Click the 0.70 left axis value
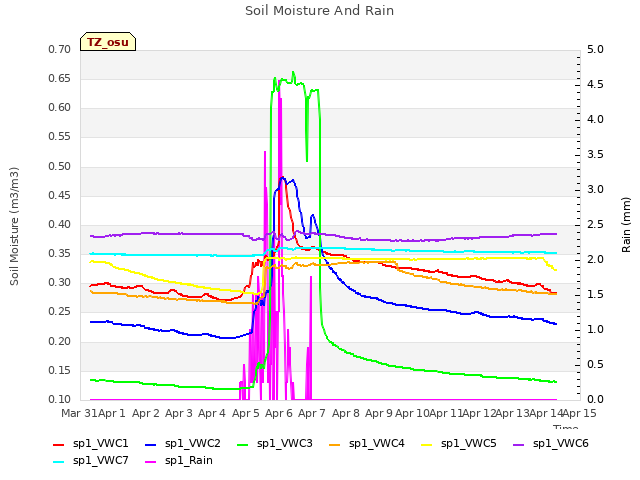The image size is (640, 480). [60, 49]
